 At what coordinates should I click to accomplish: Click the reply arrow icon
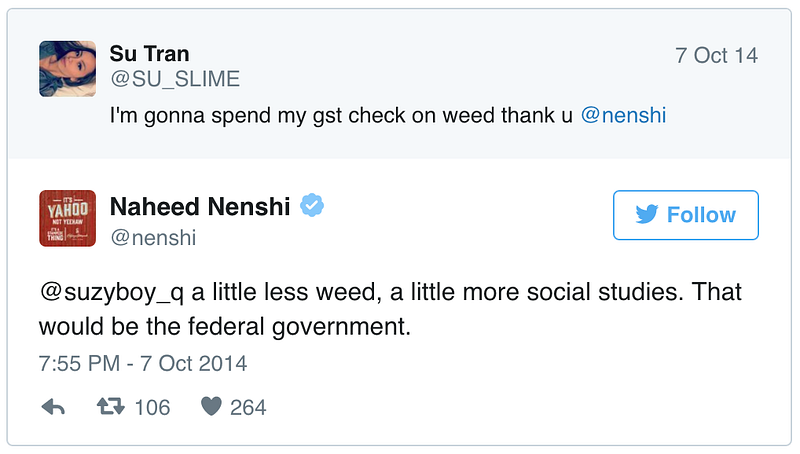tap(53, 407)
